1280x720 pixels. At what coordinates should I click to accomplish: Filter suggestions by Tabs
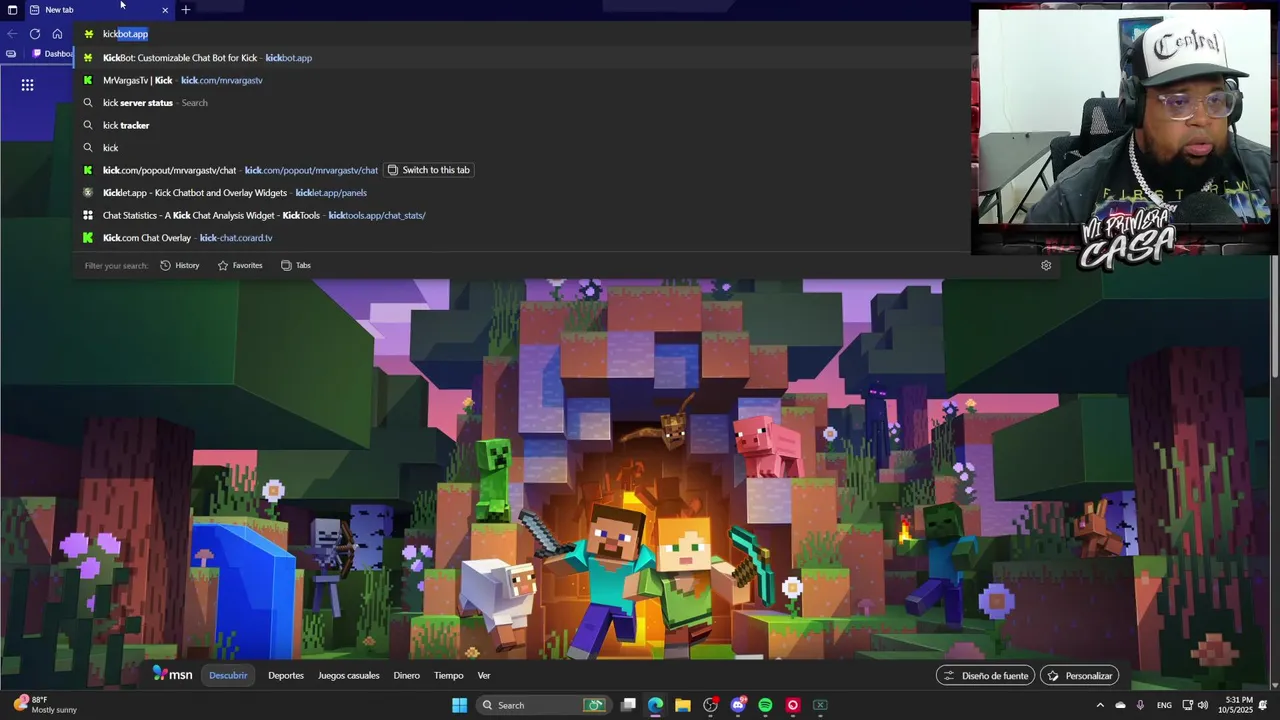tap(296, 266)
